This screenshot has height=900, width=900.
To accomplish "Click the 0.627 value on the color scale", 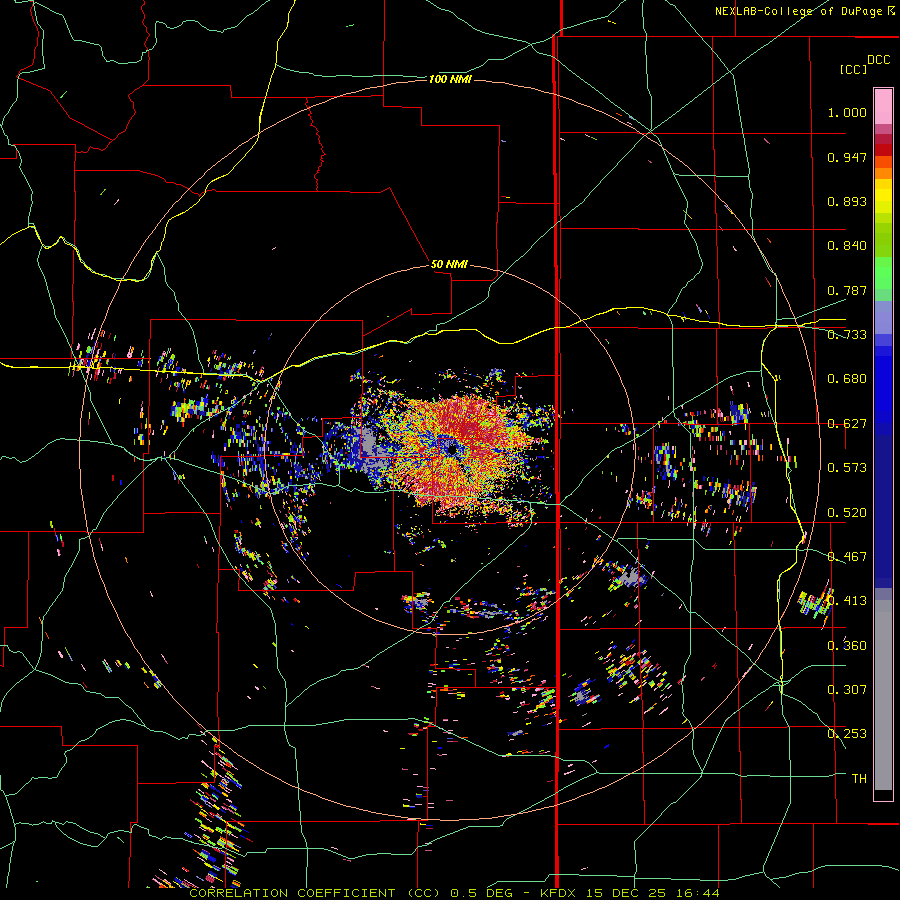I will pyautogui.click(x=847, y=424).
